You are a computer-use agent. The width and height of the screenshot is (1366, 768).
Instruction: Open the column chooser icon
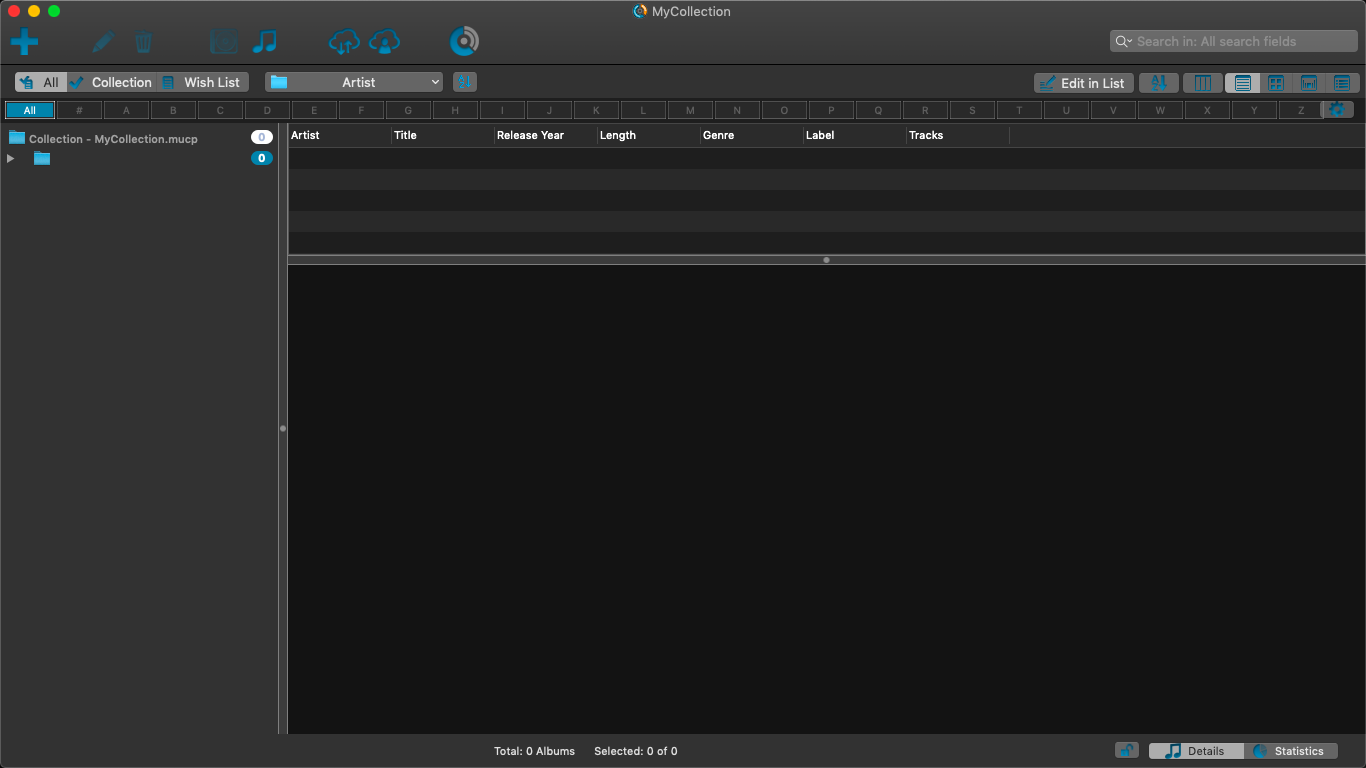pyautogui.click(x=1203, y=83)
